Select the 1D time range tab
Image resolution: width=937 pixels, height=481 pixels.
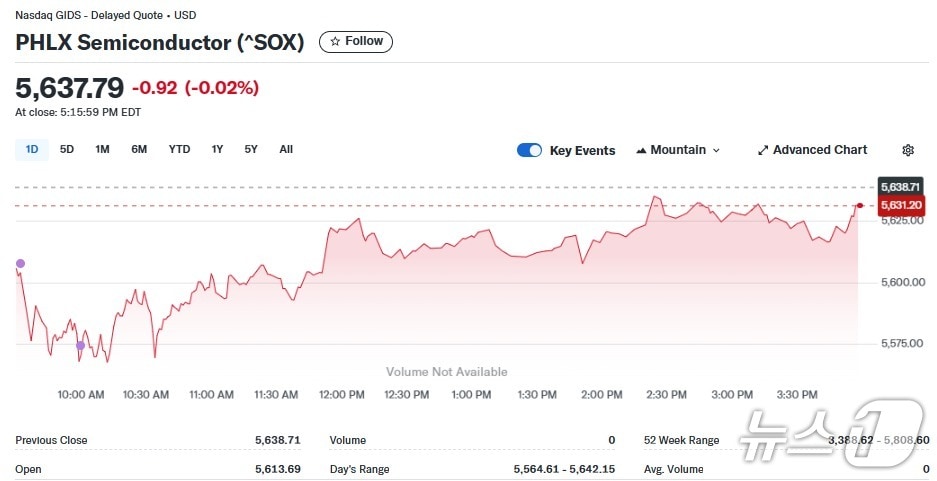pyautogui.click(x=31, y=150)
